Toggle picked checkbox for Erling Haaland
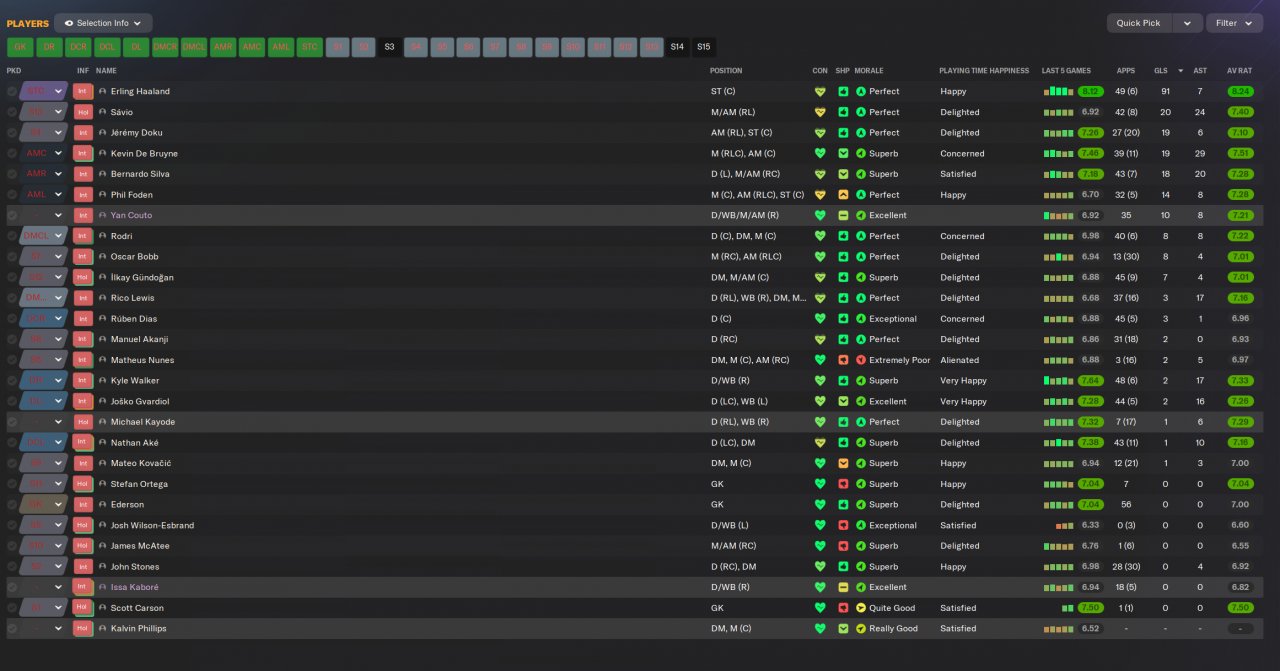Image resolution: width=1280 pixels, height=671 pixels. [12, 91]
